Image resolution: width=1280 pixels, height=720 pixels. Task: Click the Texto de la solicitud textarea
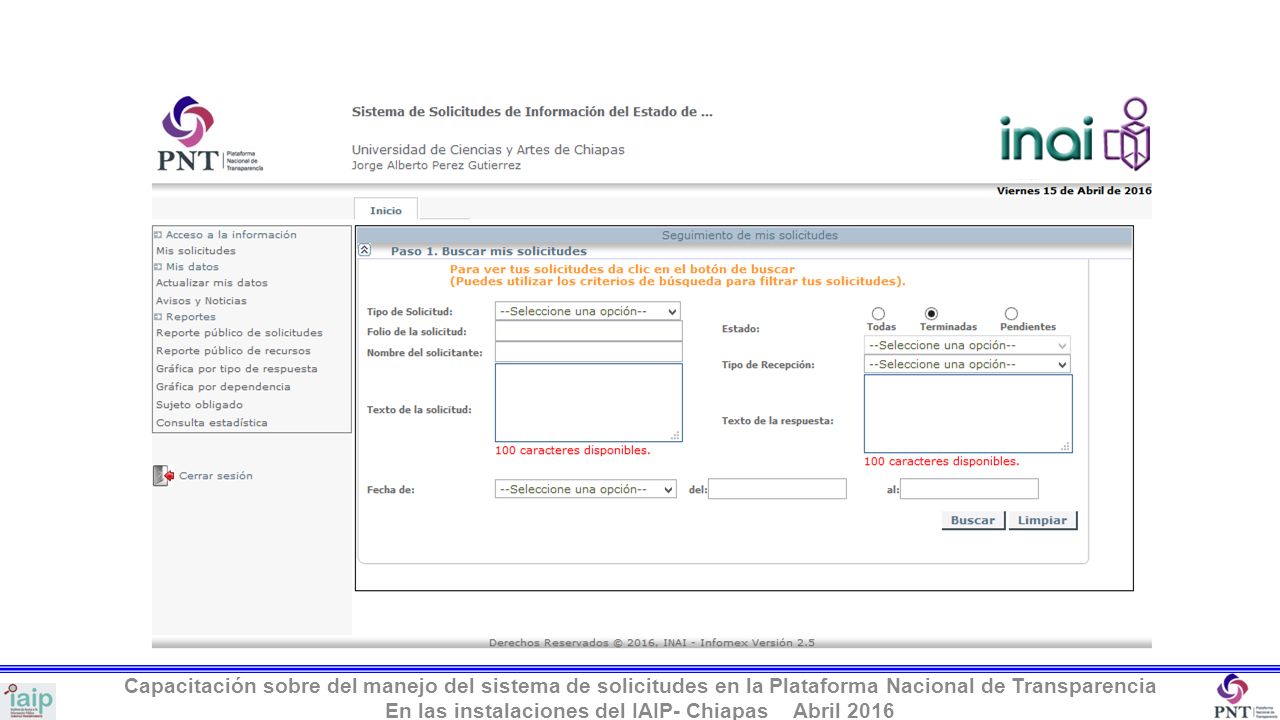click(588, 403)
